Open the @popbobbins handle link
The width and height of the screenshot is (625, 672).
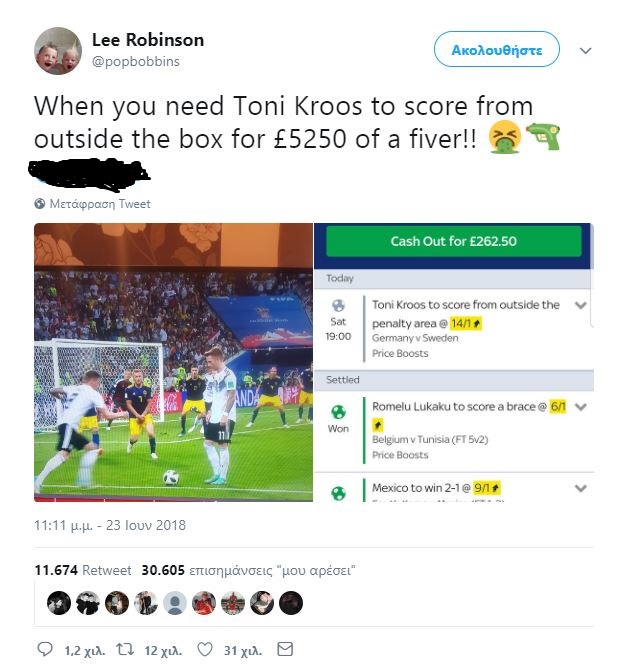[x=135, y=61]
